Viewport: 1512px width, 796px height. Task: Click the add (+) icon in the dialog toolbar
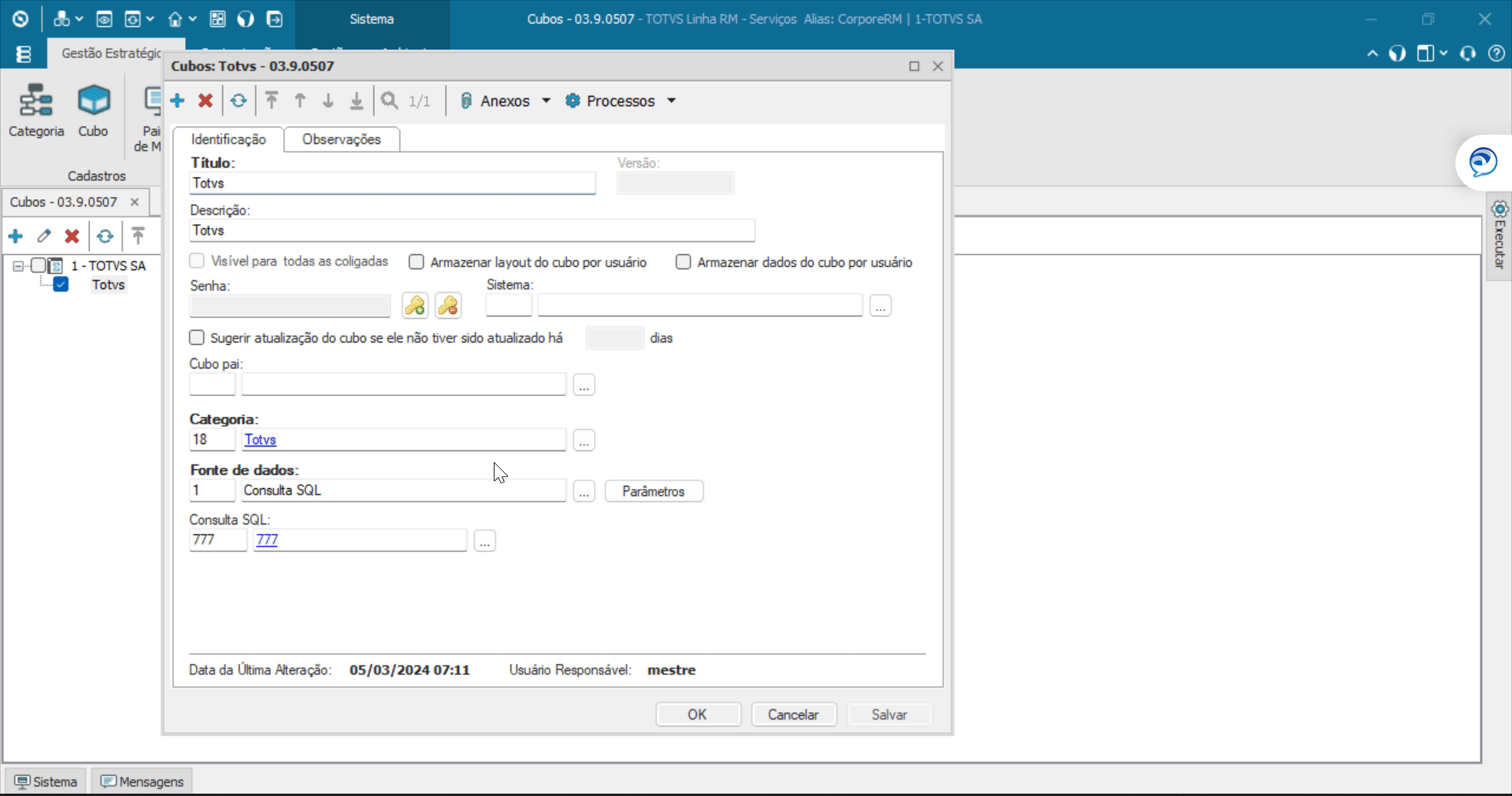177,101
